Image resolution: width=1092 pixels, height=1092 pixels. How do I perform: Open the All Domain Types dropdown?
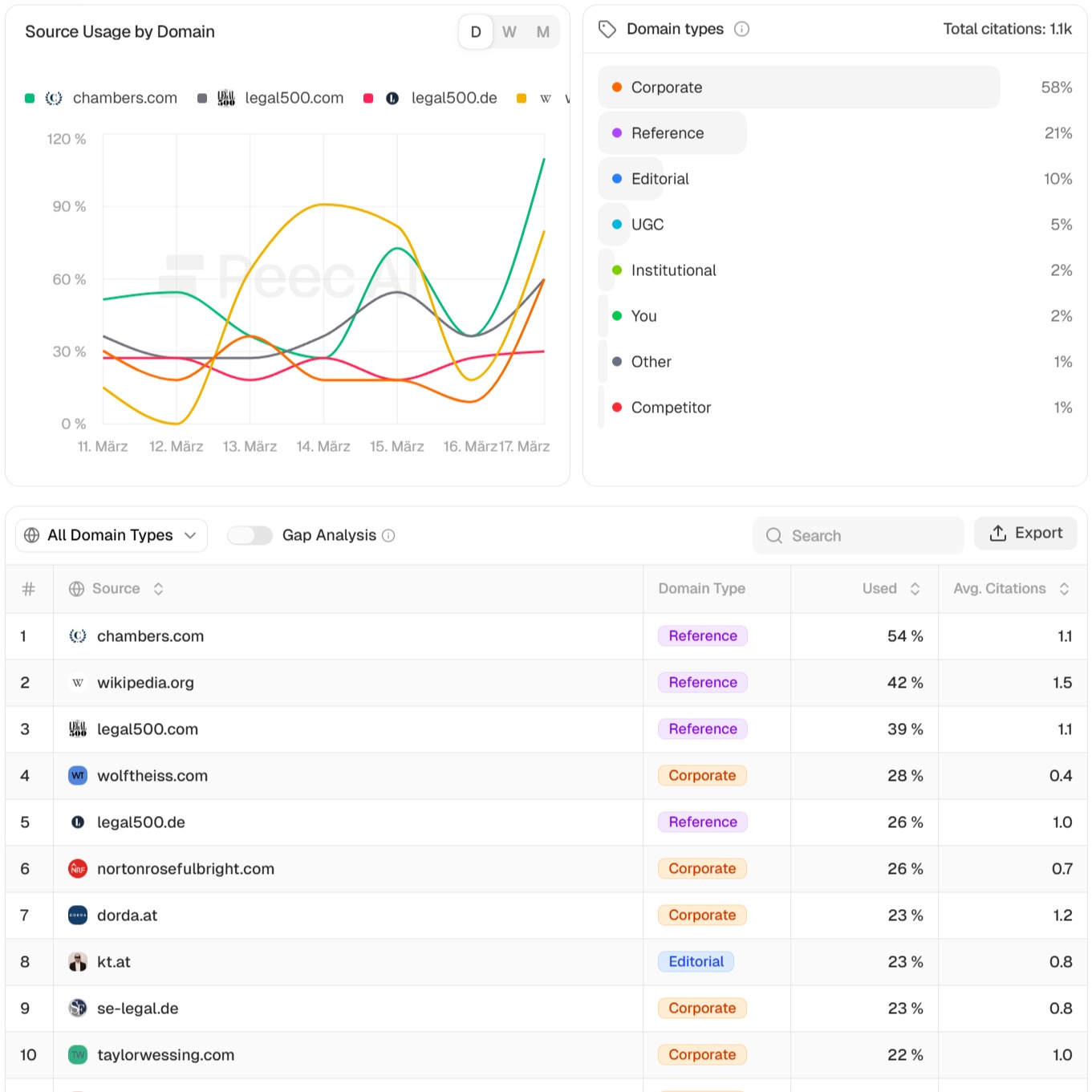pos(110,534)
